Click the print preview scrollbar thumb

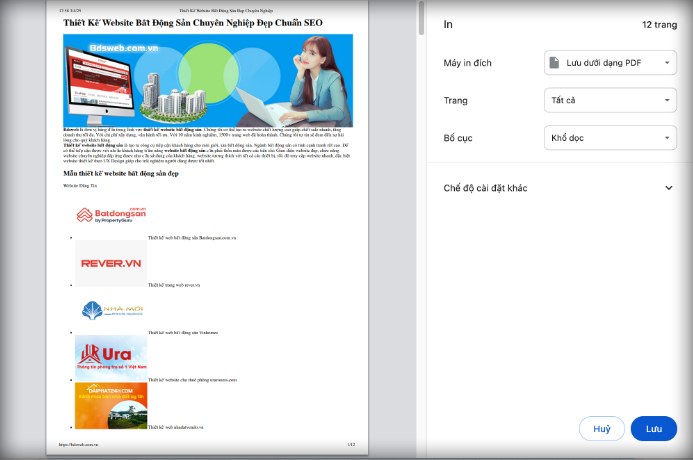(421, 18)
